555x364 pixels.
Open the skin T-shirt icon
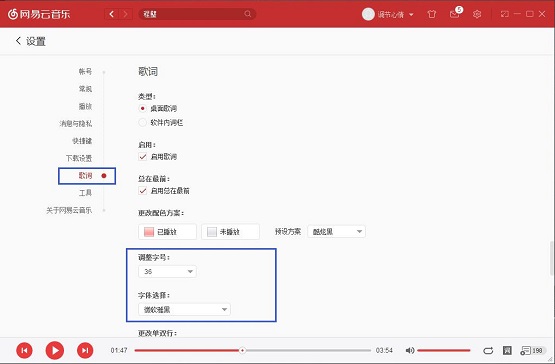click(x=431, y=14)
